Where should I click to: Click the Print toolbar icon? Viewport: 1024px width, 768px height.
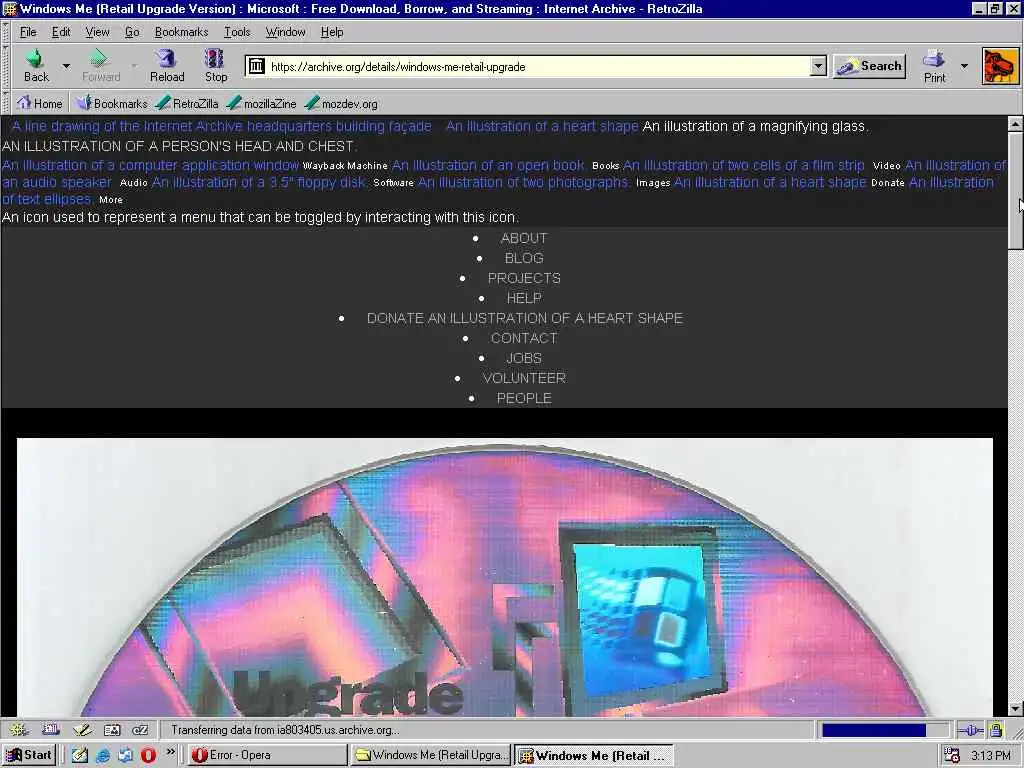click(x=934, y=67)
